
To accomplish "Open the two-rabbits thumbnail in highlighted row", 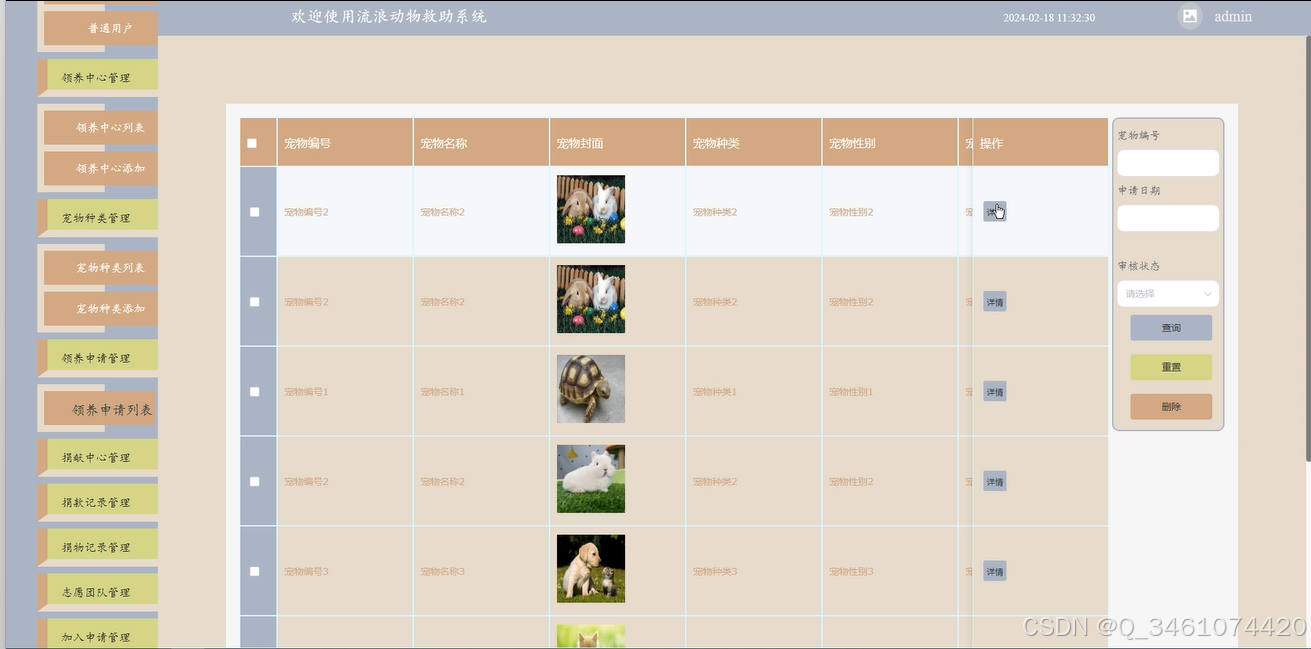I will point(591,209).
